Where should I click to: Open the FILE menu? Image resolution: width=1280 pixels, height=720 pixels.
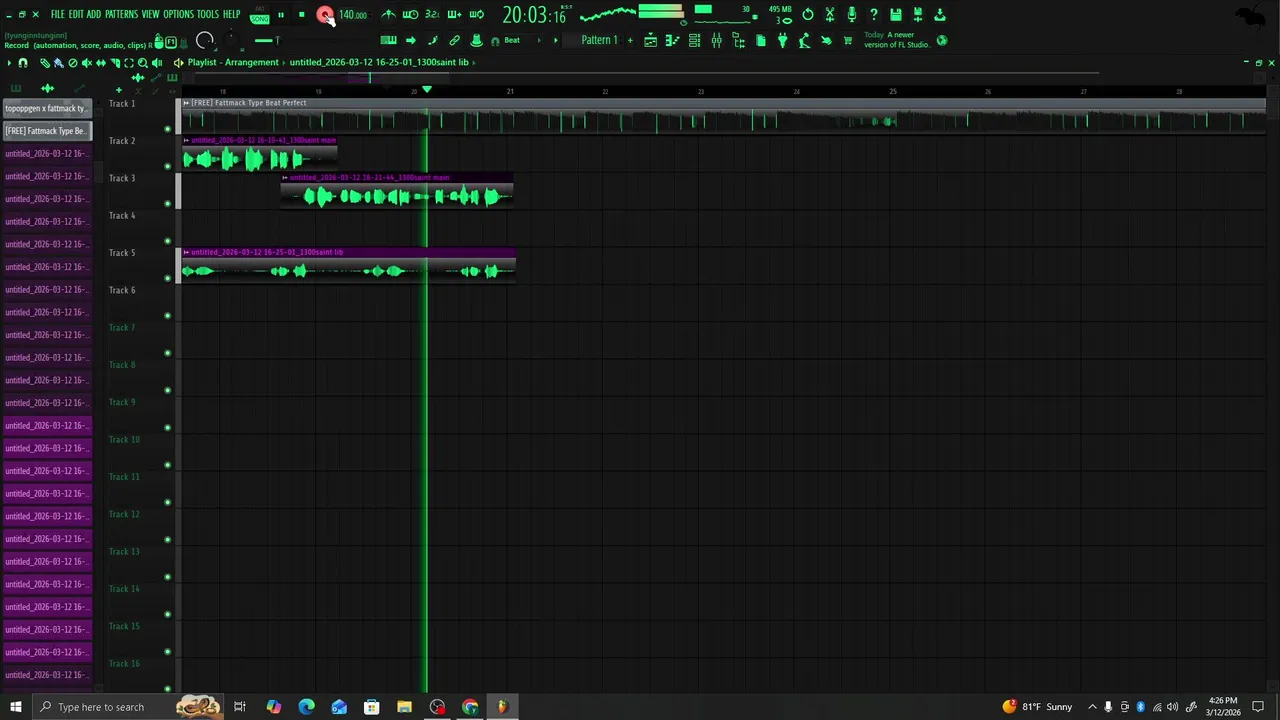coord(58,14)
